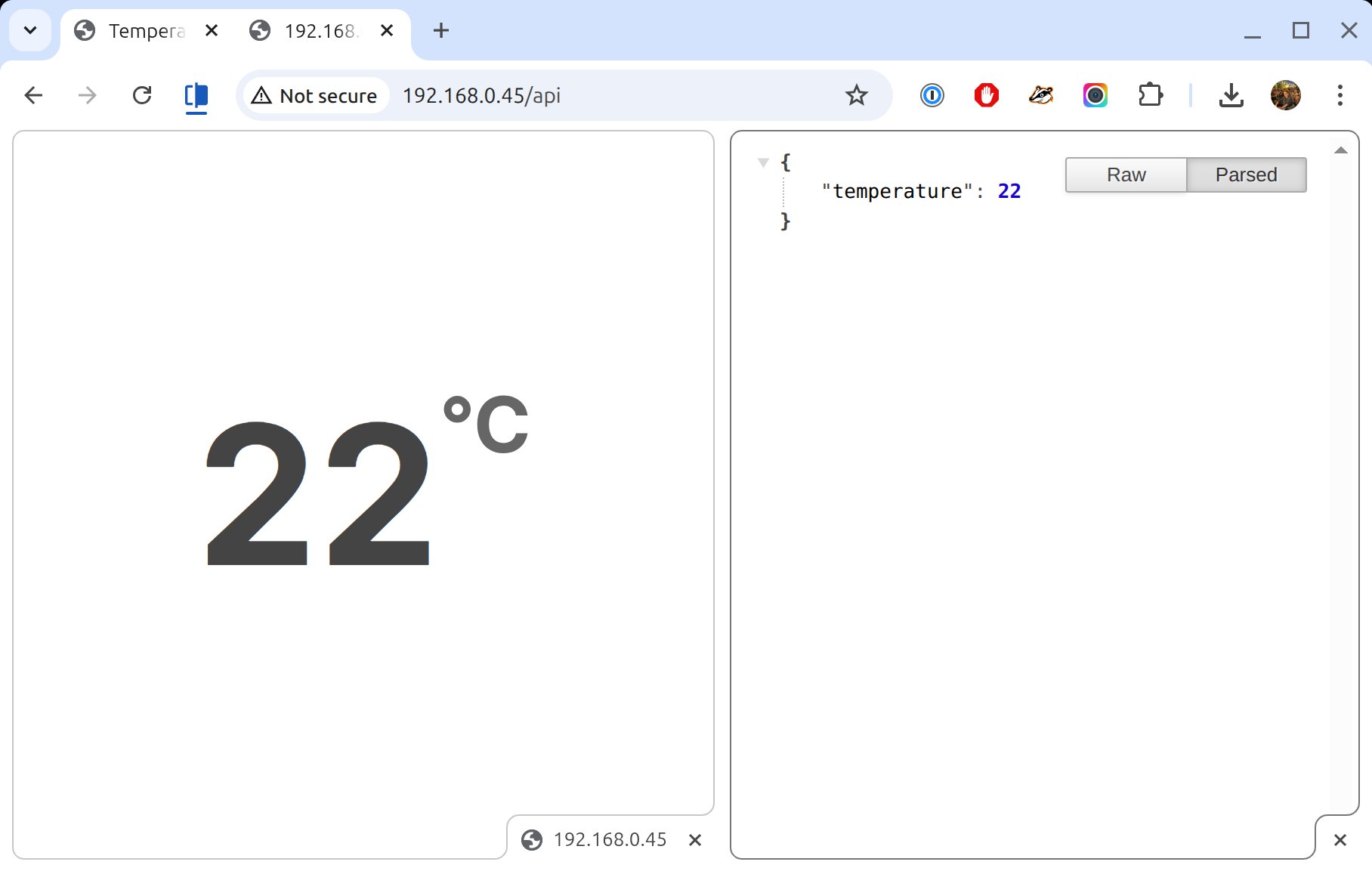1372x871 pixels.
Task: Reload the current page
Action: click(x=142, y=96)
